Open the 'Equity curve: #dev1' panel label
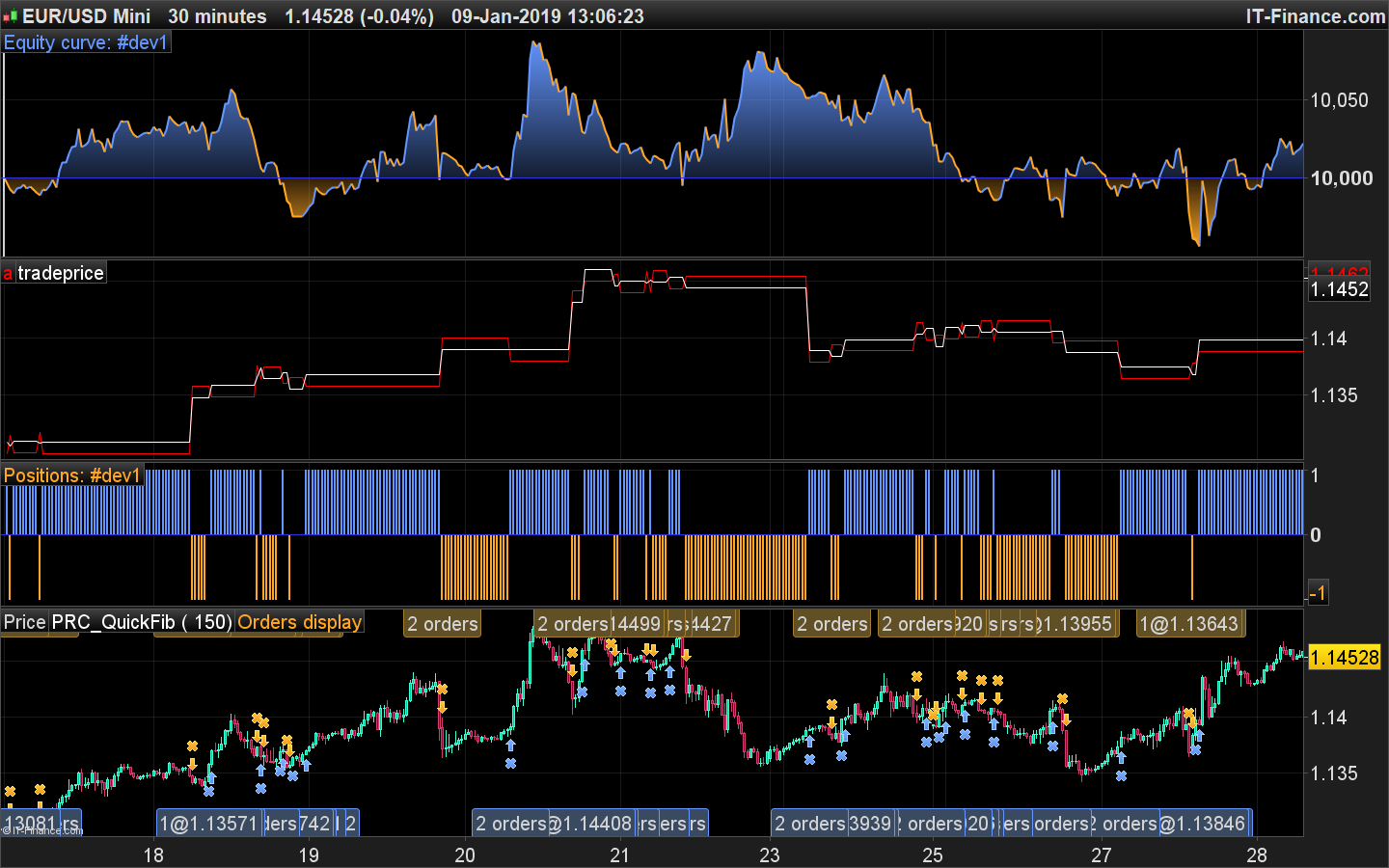 [86, 42]
